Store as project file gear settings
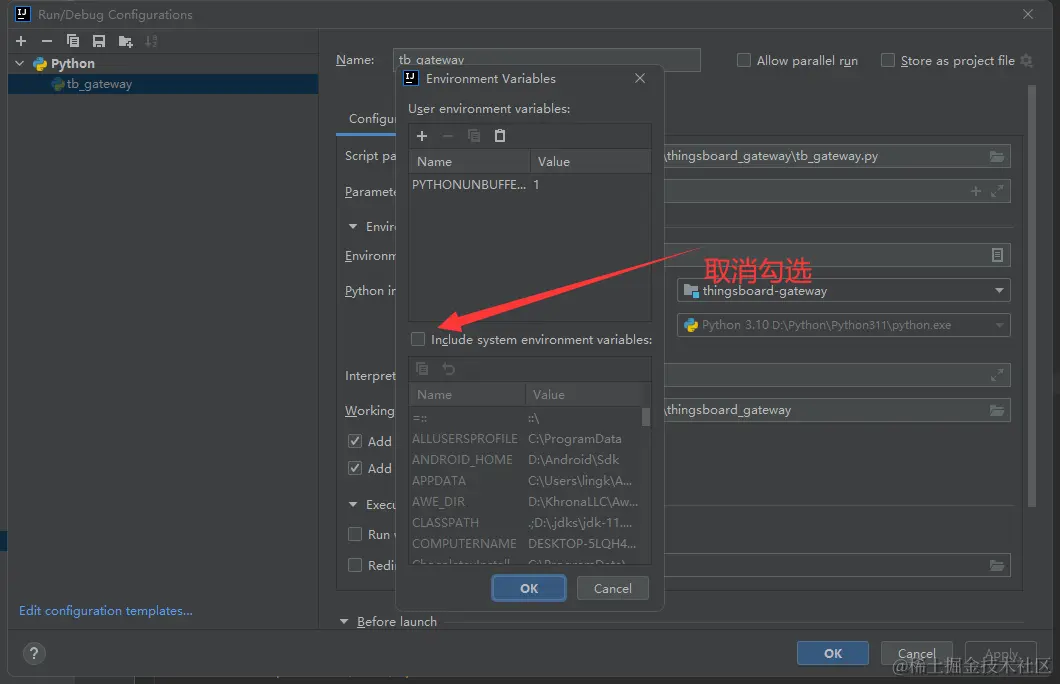 point(1026,61)
